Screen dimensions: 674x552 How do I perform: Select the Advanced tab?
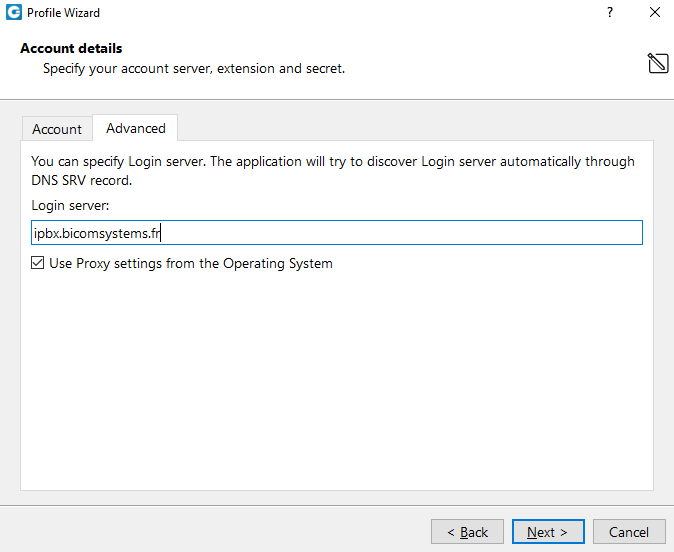pyautogui.click(x=135, y=128)
